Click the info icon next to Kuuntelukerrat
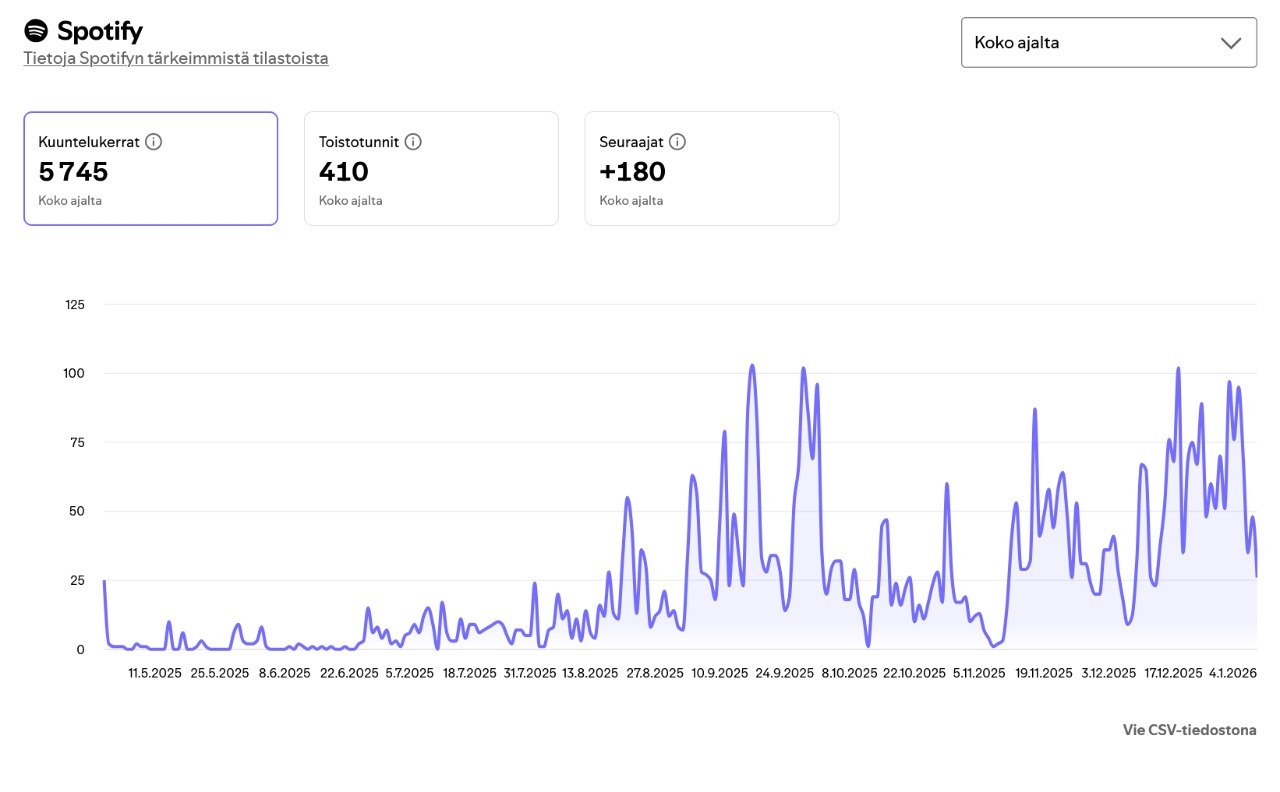 pos(153,142)
